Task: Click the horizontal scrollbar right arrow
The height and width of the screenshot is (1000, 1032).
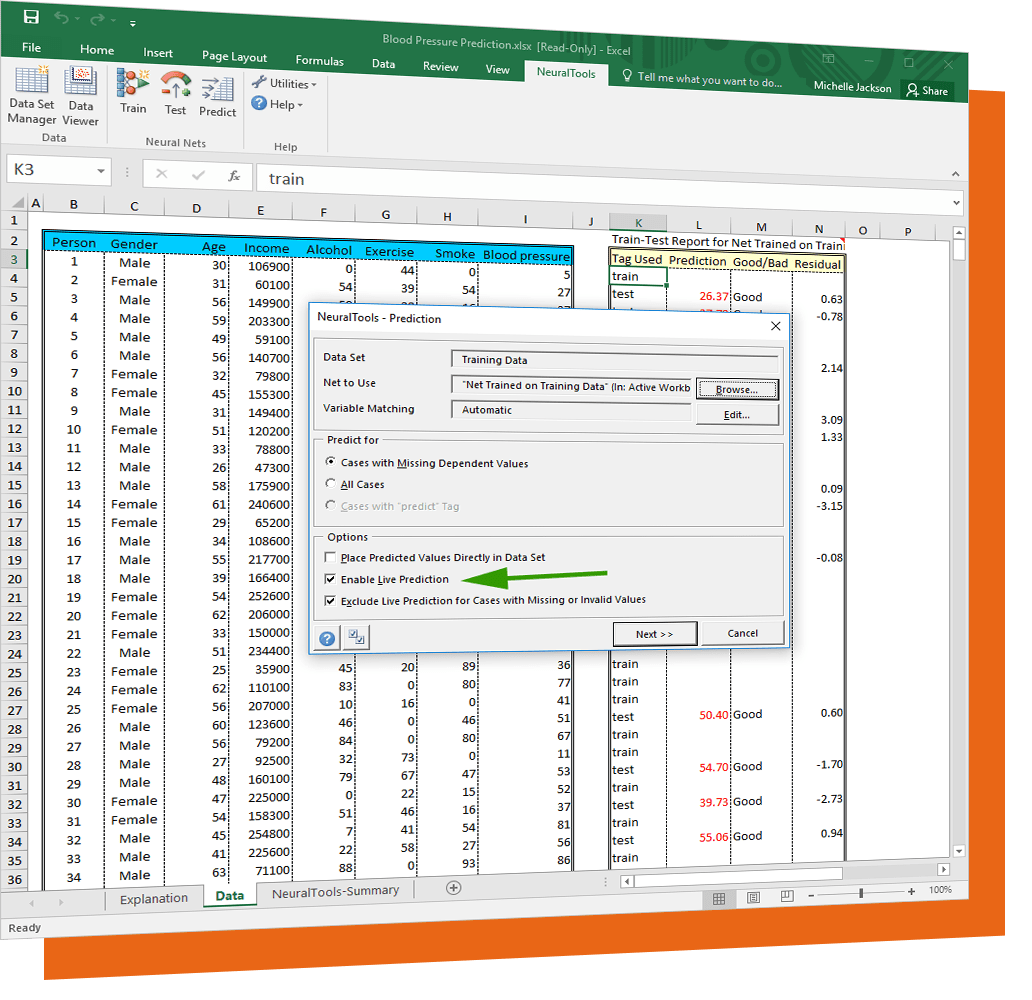Action: point(944,869)
